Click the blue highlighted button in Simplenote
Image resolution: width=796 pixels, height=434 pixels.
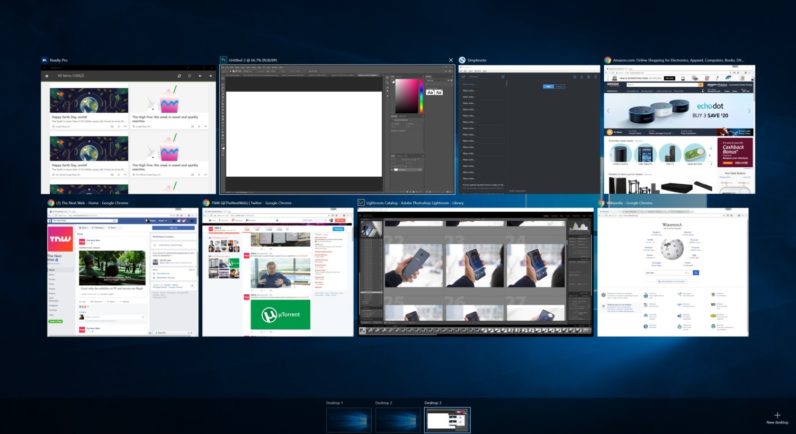[548, 86]
